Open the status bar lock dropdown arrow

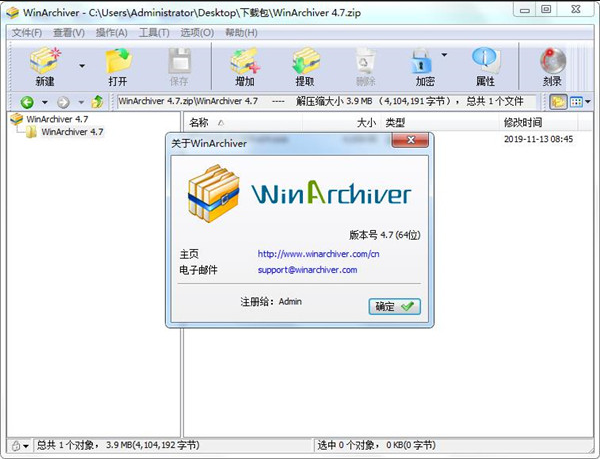pos(26,446)
